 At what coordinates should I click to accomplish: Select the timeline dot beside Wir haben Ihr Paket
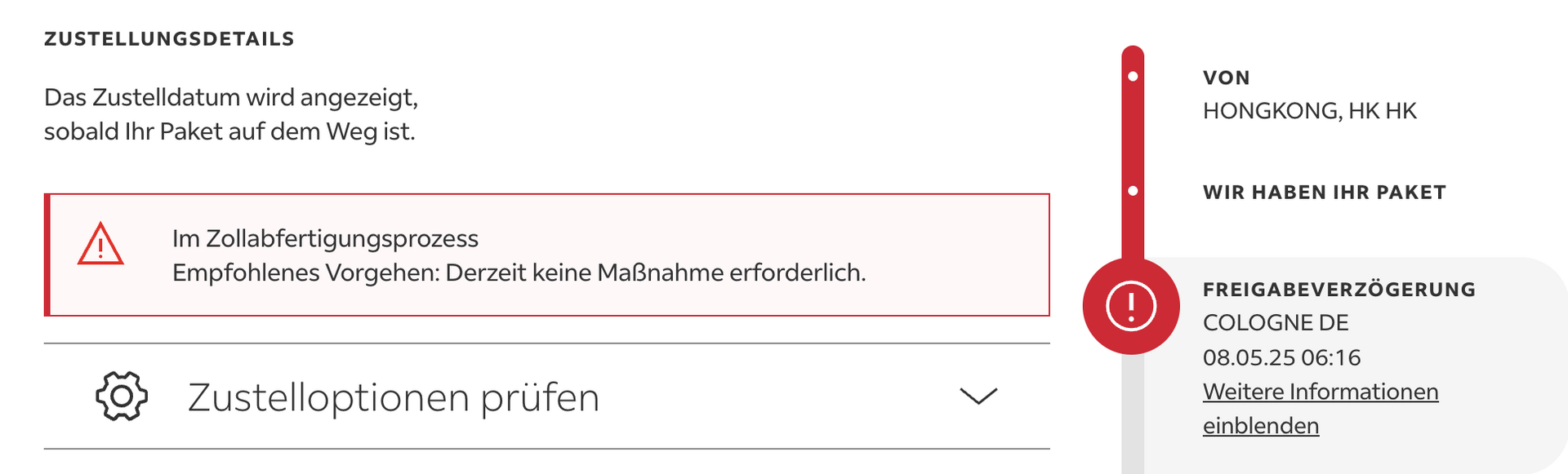[x=1133, y=191]
